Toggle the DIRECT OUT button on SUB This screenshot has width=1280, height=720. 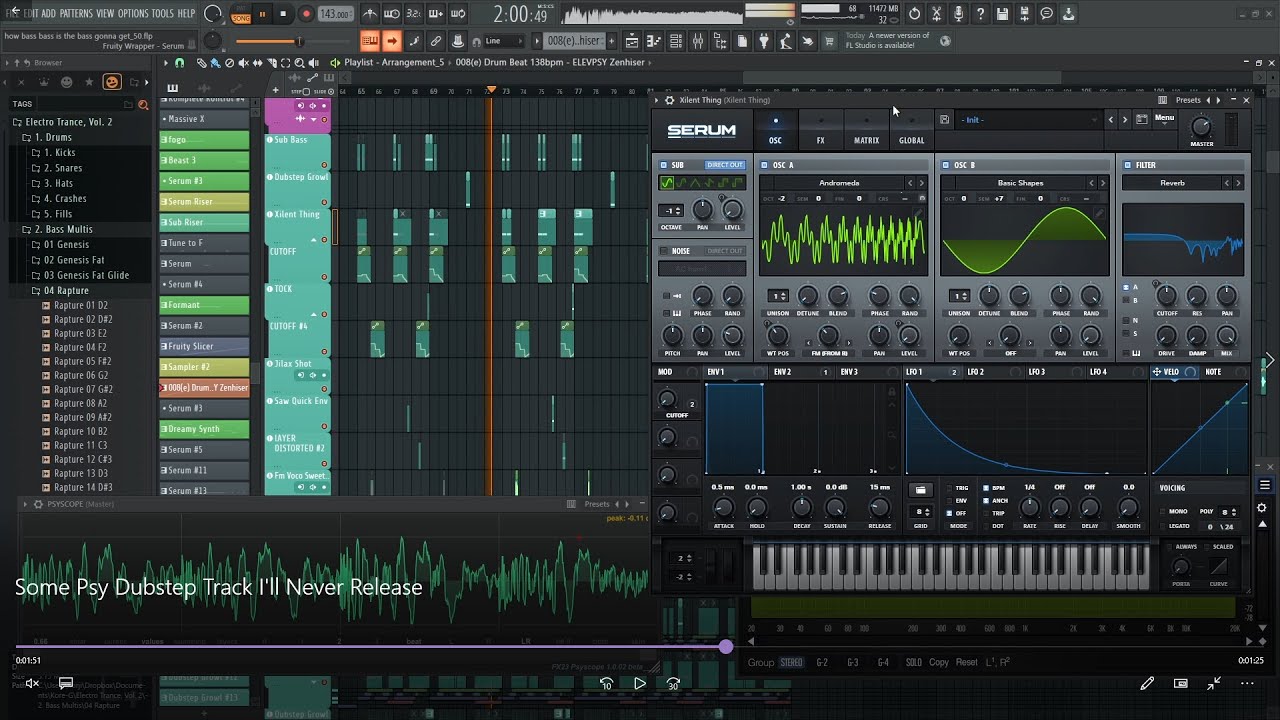725,165
